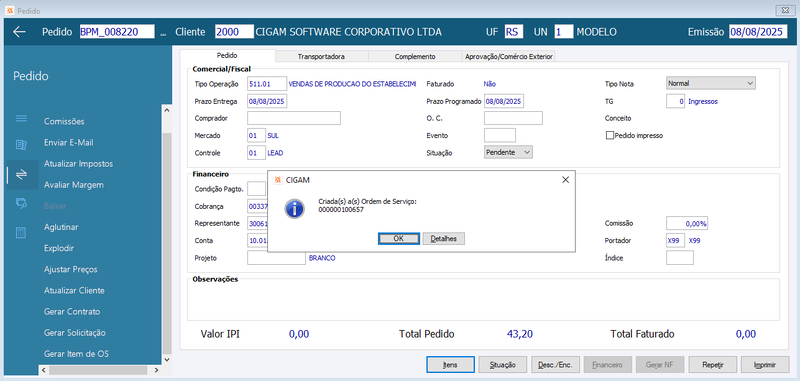Click the Prazo Entrega date field
Screen dimensions: 800x381
pyautogui.click(x=267, y=101)
